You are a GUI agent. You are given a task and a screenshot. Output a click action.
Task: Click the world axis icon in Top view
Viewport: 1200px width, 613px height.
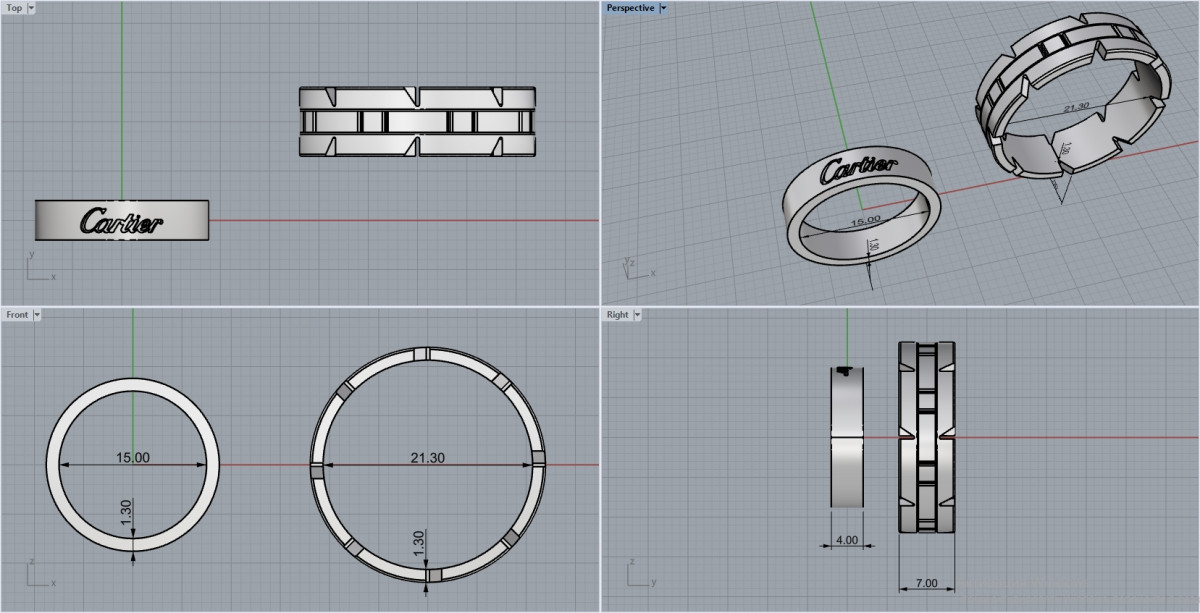pos(36,270)
